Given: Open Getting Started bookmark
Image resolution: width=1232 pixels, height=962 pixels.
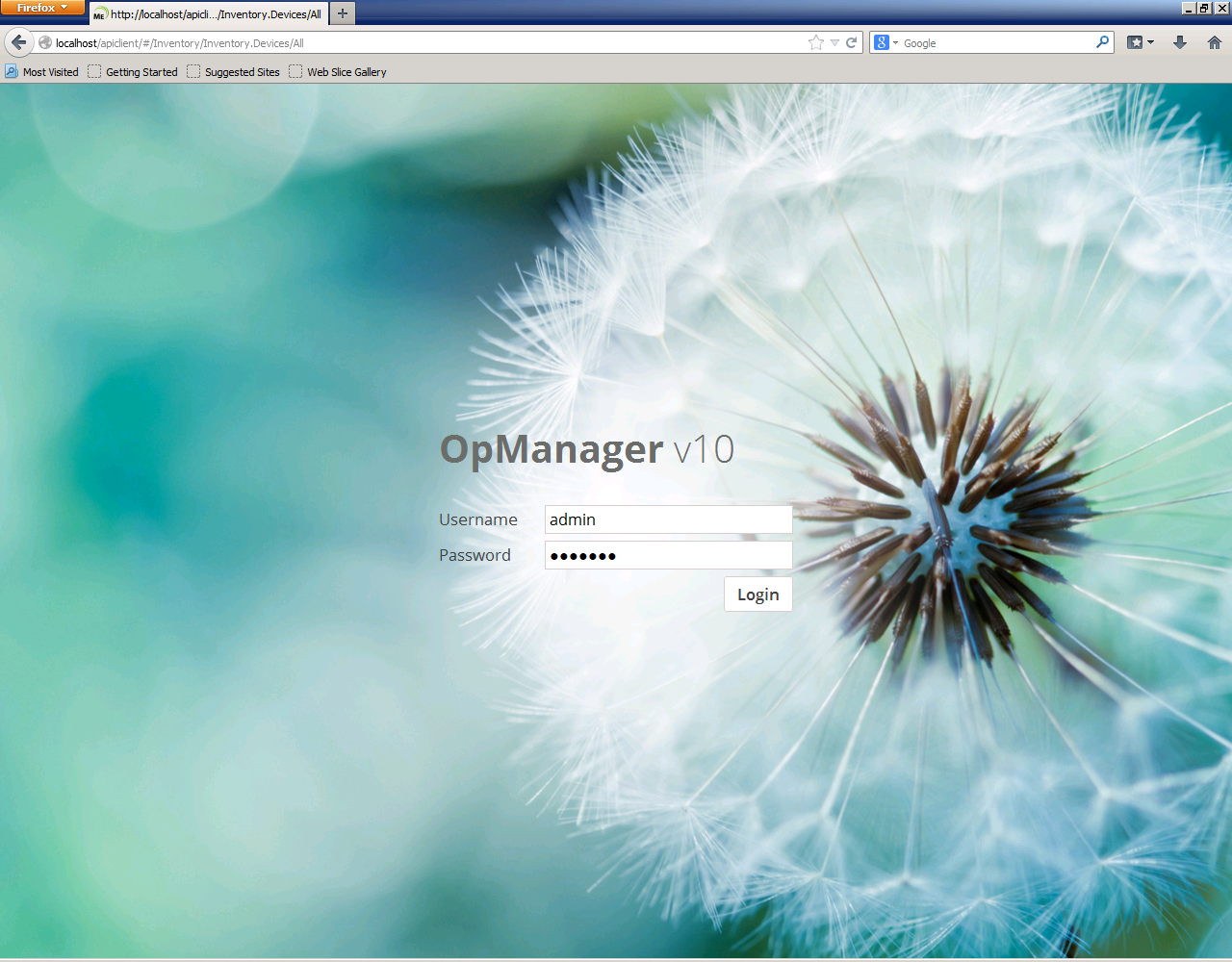Looking at the screenshot, I should click(x=133, y=72).
